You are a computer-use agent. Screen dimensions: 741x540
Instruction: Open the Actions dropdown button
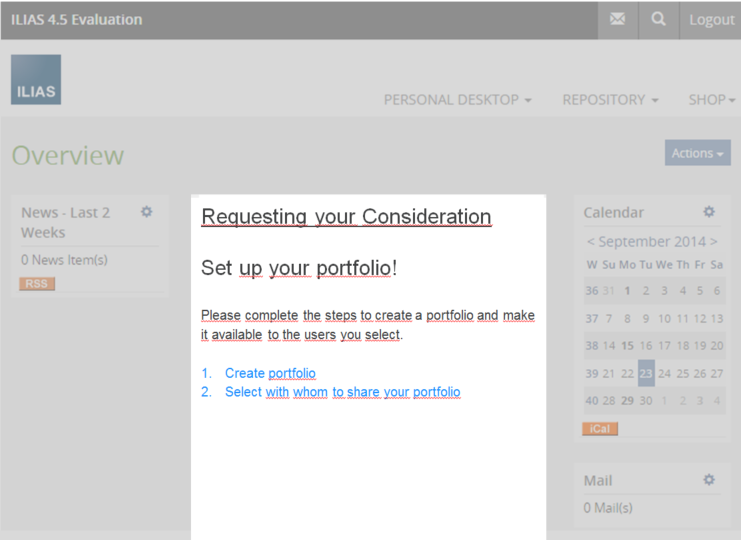pos(697,153)
